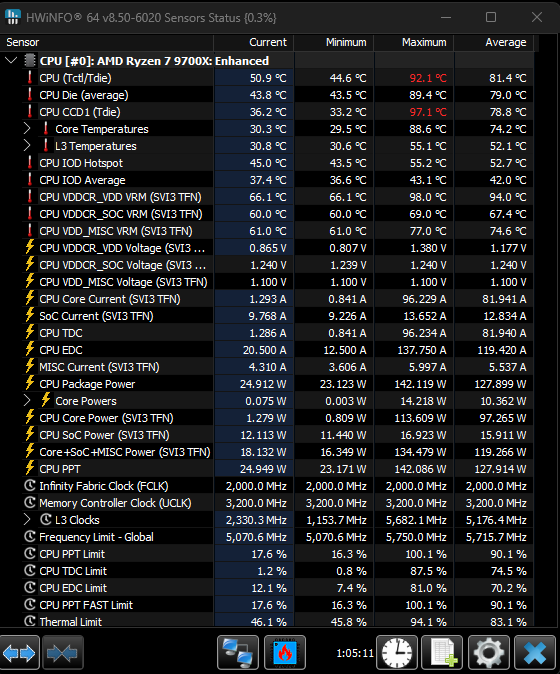Screen dimensions: 560x674
Task: Click the 1:05:11 elapsed time display
Action: pos(355,653)
